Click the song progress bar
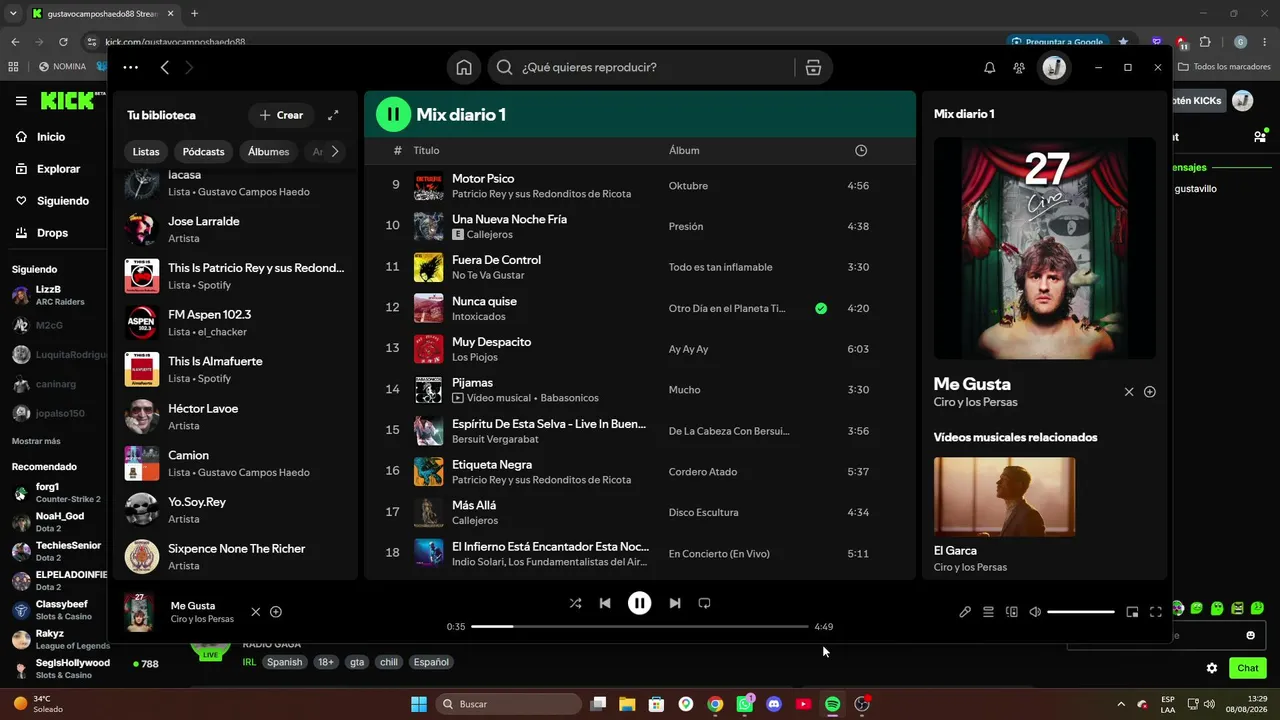This screenshot has height=720, width=1280. point(639,627)
